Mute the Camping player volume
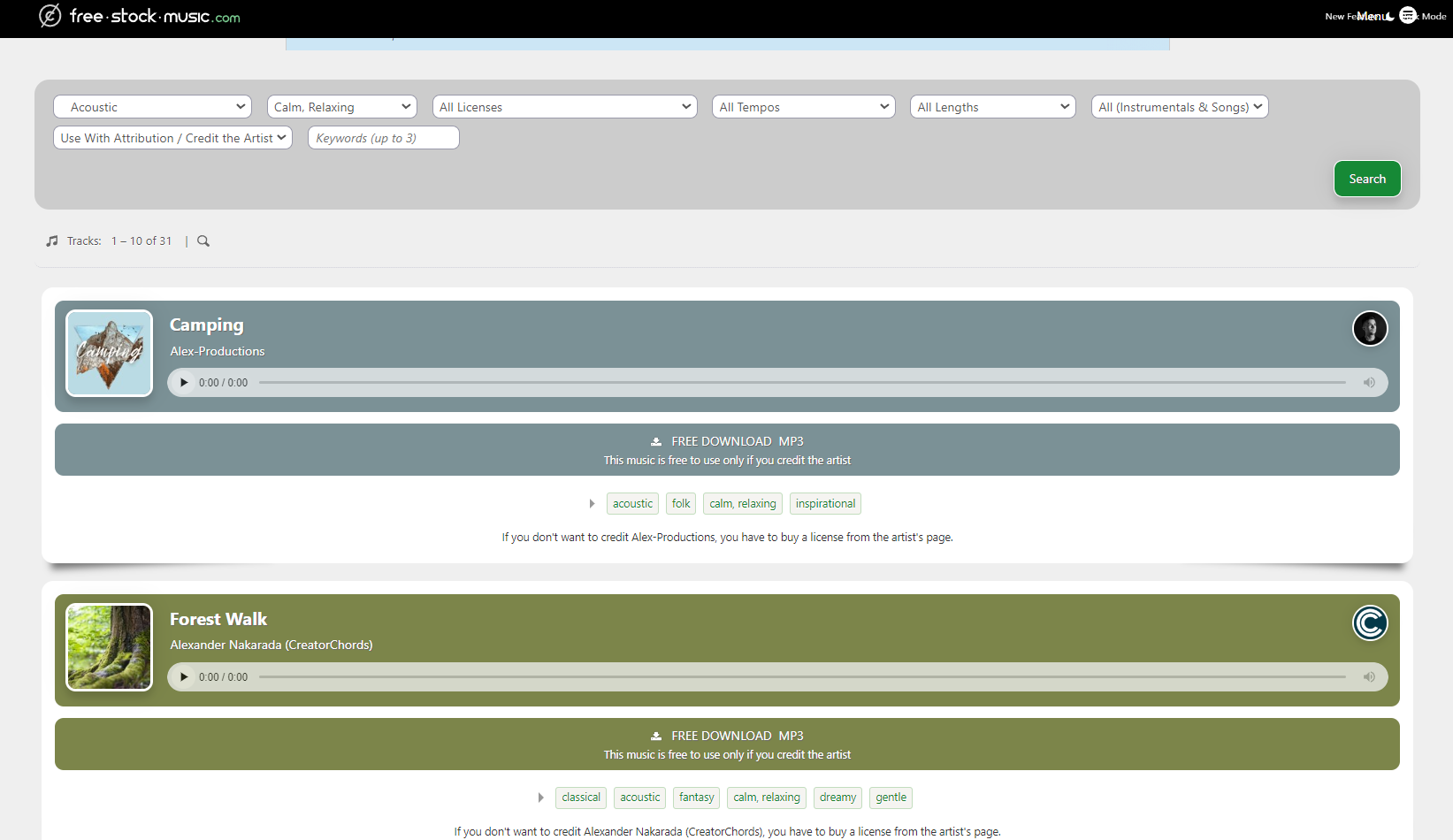Screen dimensions: 1453x840 pyautogui.click(x=1368, y=383)
